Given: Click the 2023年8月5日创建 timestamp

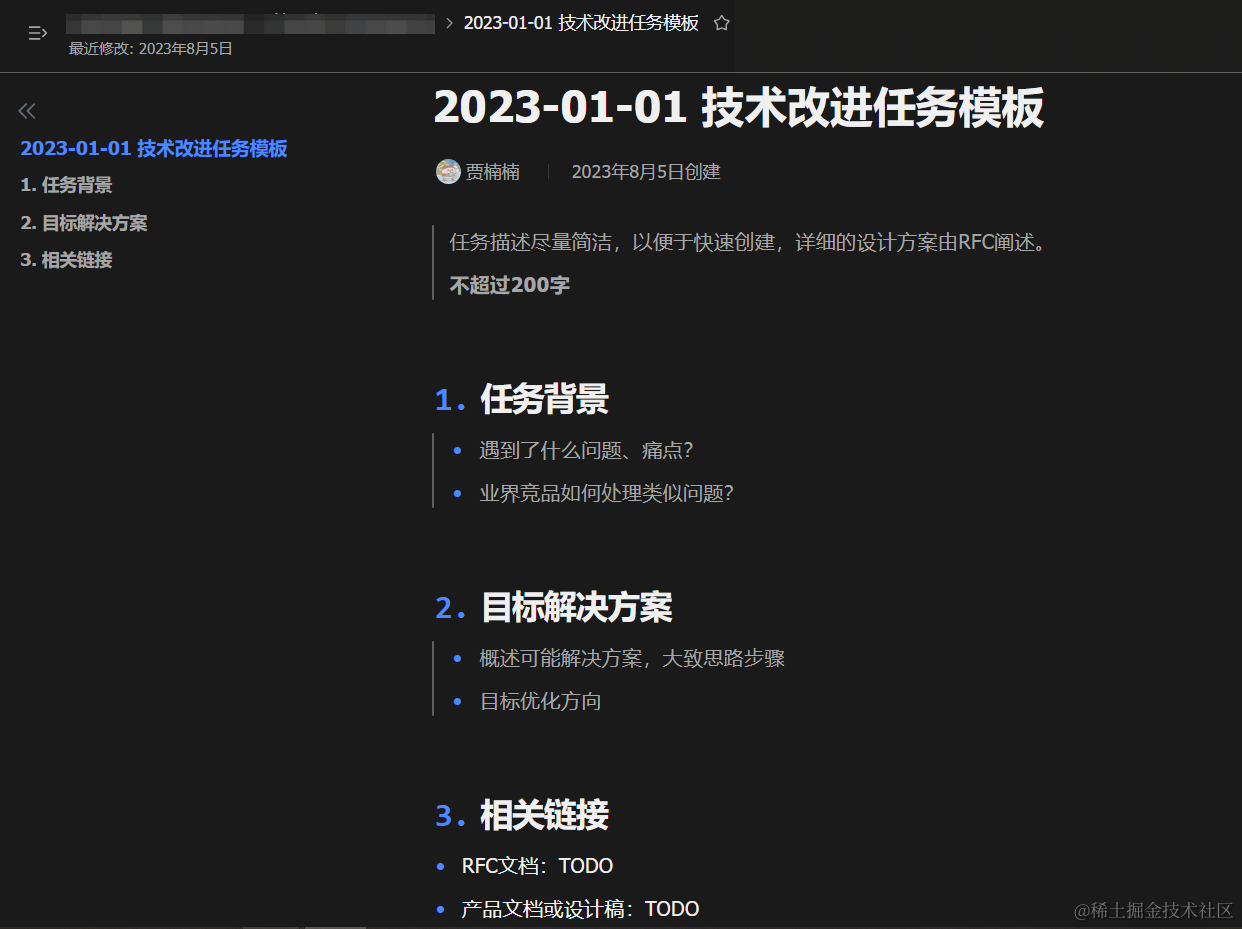Looking at the screenshot, I should click(x=645, y=172).
